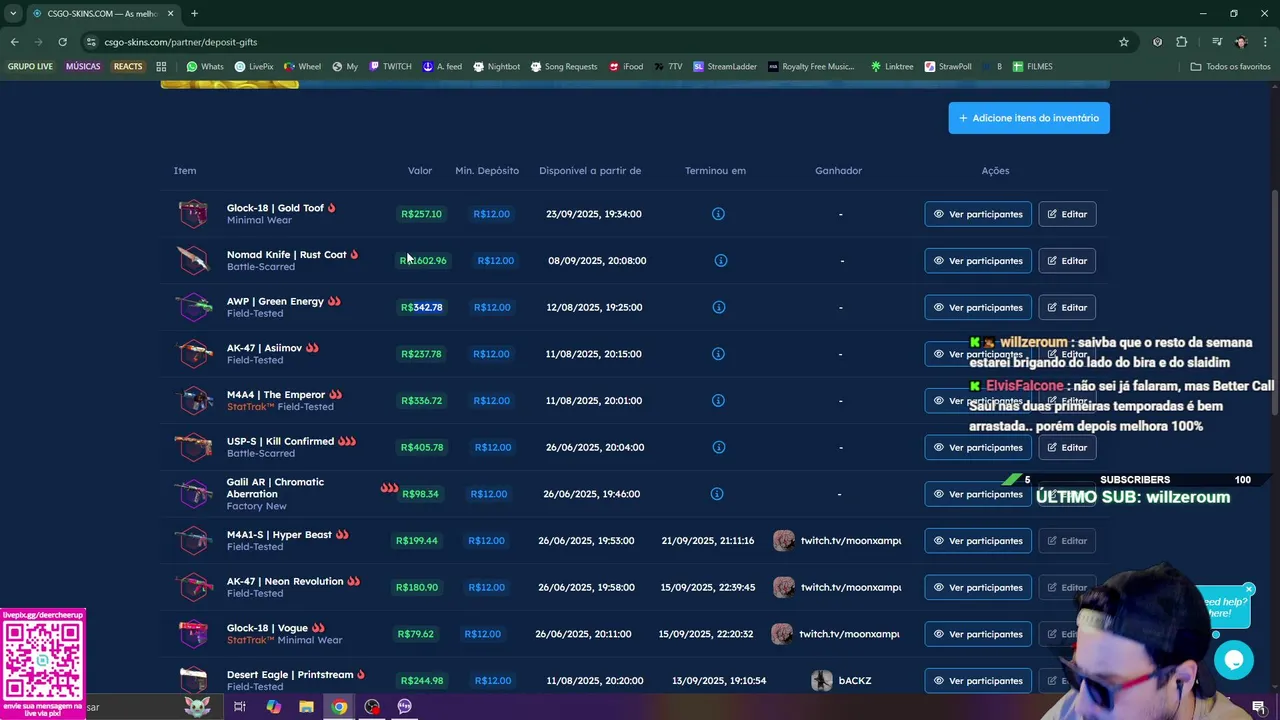Open the MÚSICAS bookmark folder
The width and height of the screenshot is (1280, 720).
tap(83, 67)
